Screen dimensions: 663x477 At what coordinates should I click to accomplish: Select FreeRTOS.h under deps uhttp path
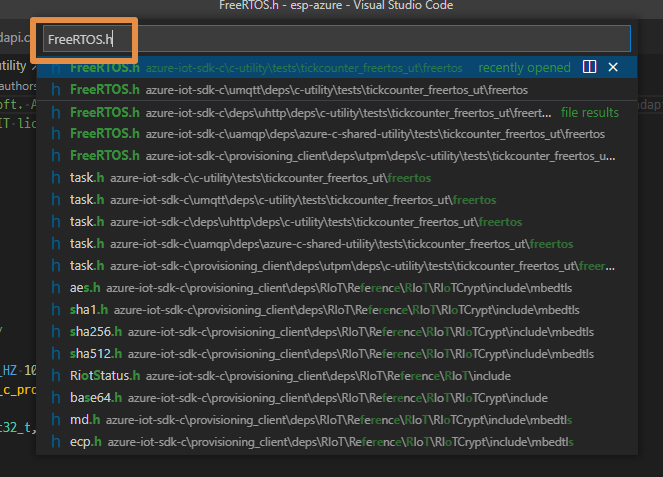(x=337, y=112)
